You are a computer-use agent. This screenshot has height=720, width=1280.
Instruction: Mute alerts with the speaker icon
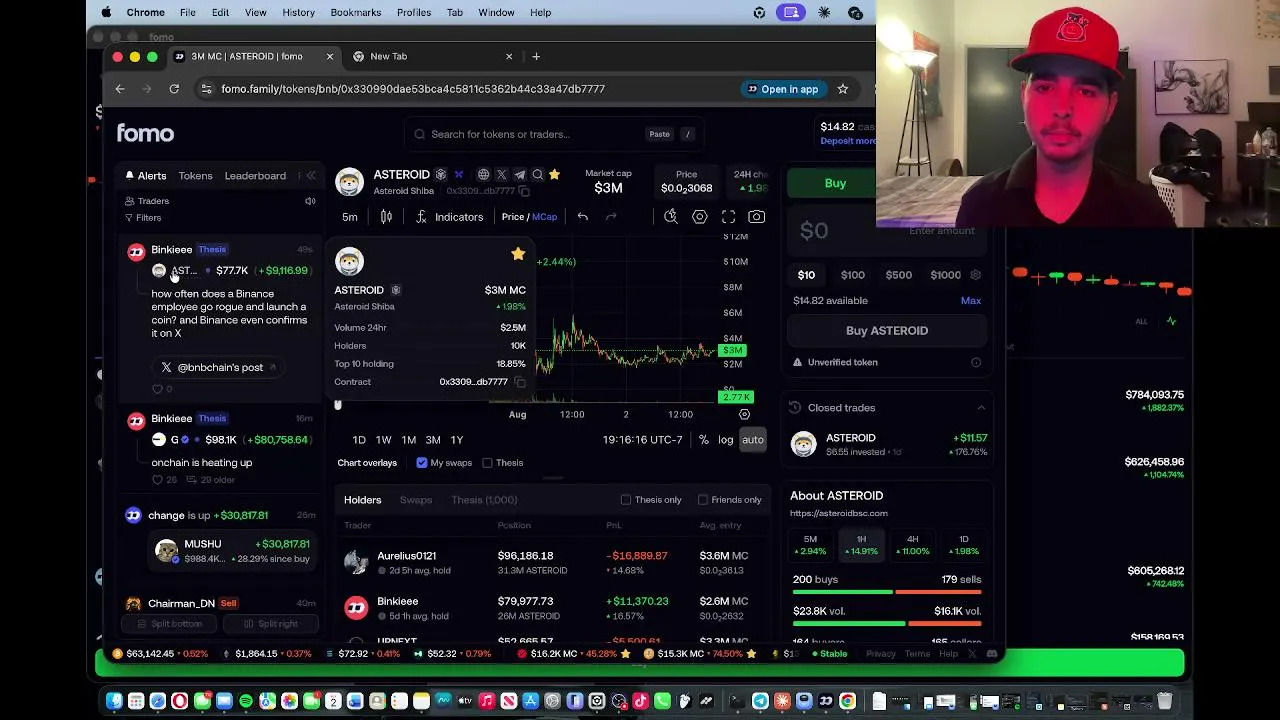click(310, 201)
